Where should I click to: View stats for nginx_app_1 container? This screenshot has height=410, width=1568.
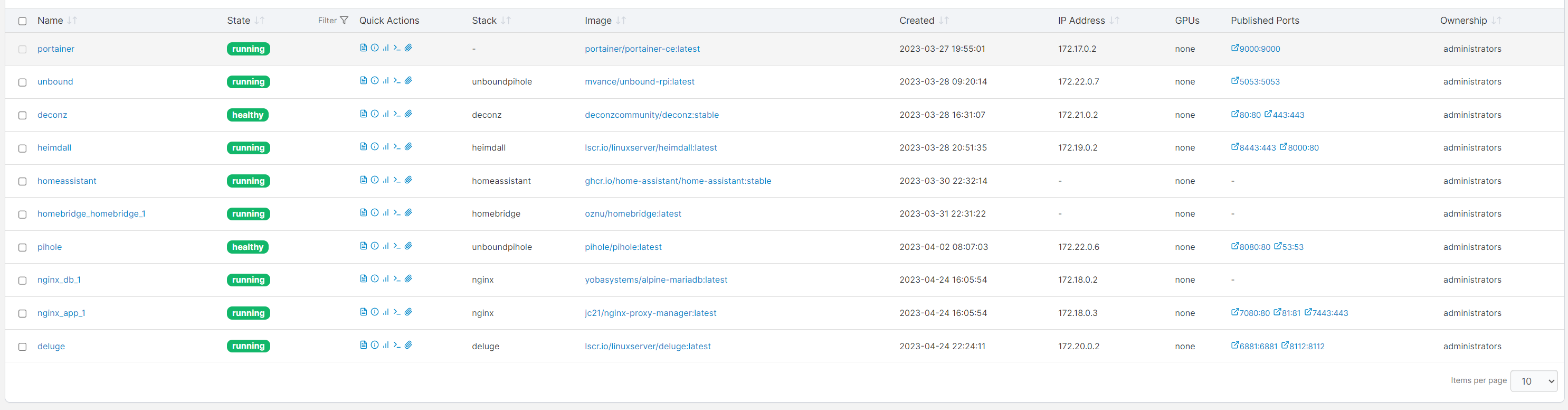click(x=385, y=312)
